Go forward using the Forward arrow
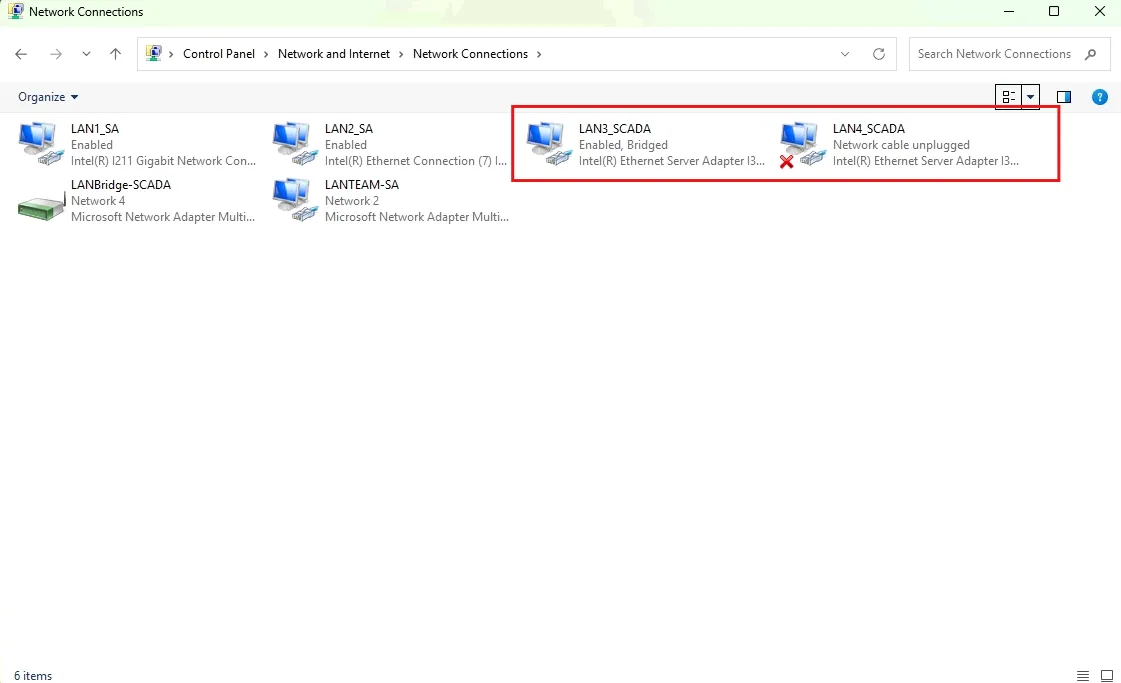 click(x=56, y=54)
